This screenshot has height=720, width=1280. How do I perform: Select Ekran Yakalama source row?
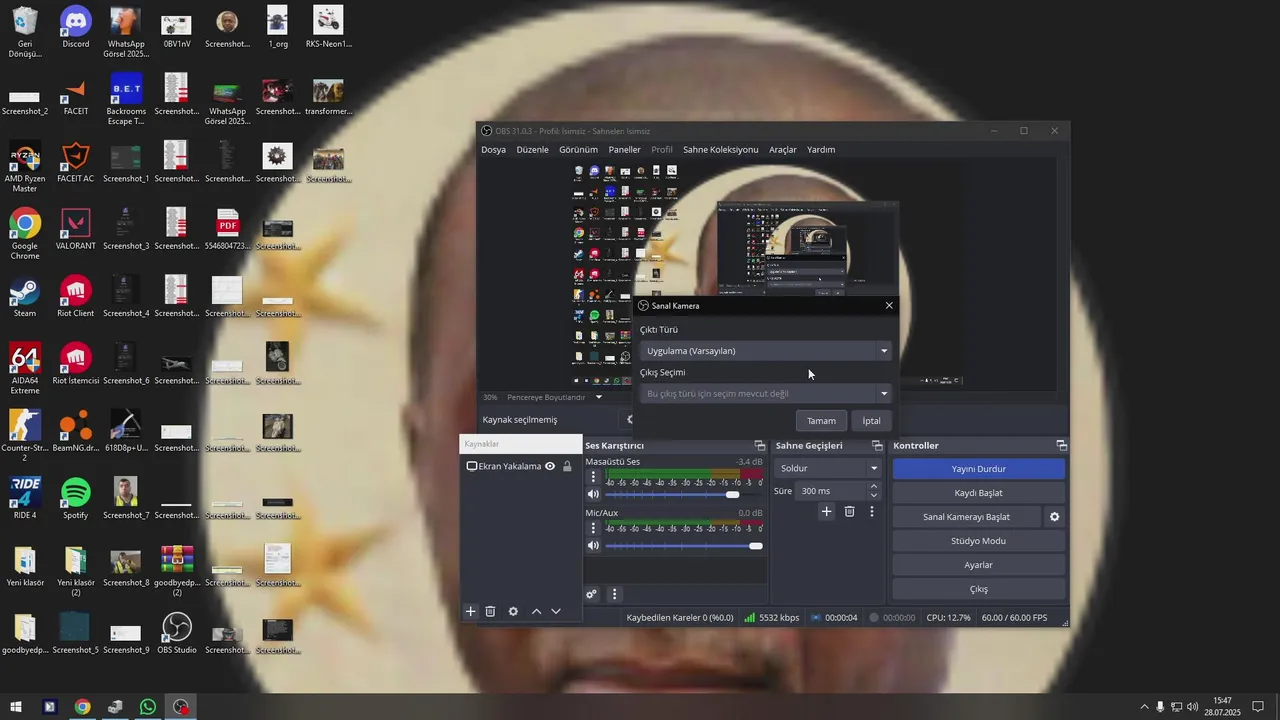[521, 466]
